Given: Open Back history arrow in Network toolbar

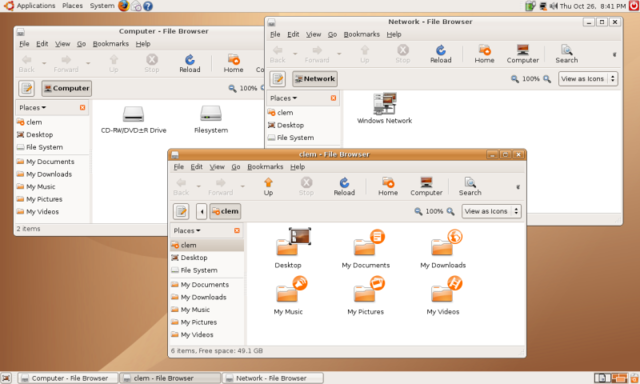Looking at the screenshot, I should pyautogui.click(x=295, y=54).
